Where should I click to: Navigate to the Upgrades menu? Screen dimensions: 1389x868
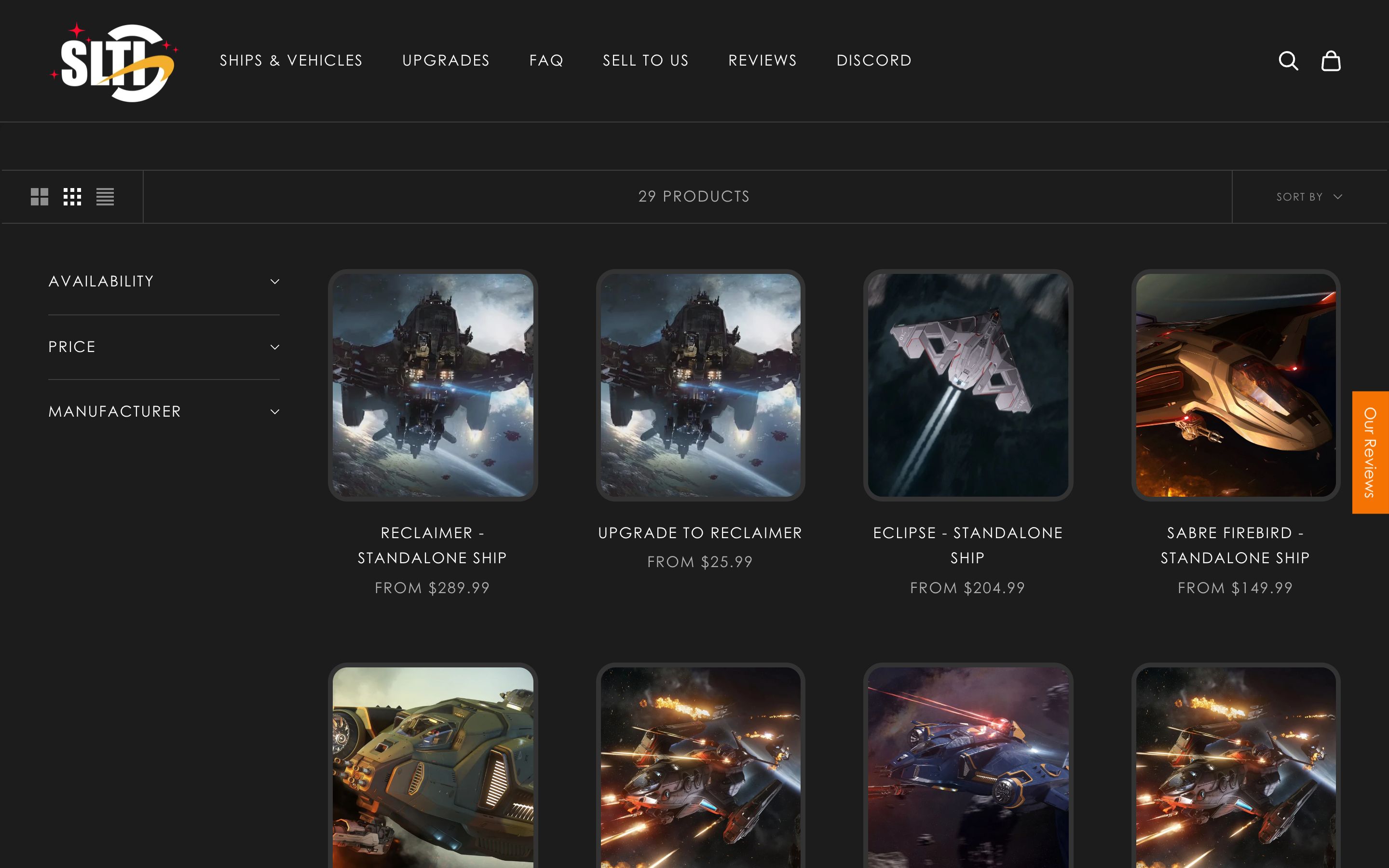447,60
